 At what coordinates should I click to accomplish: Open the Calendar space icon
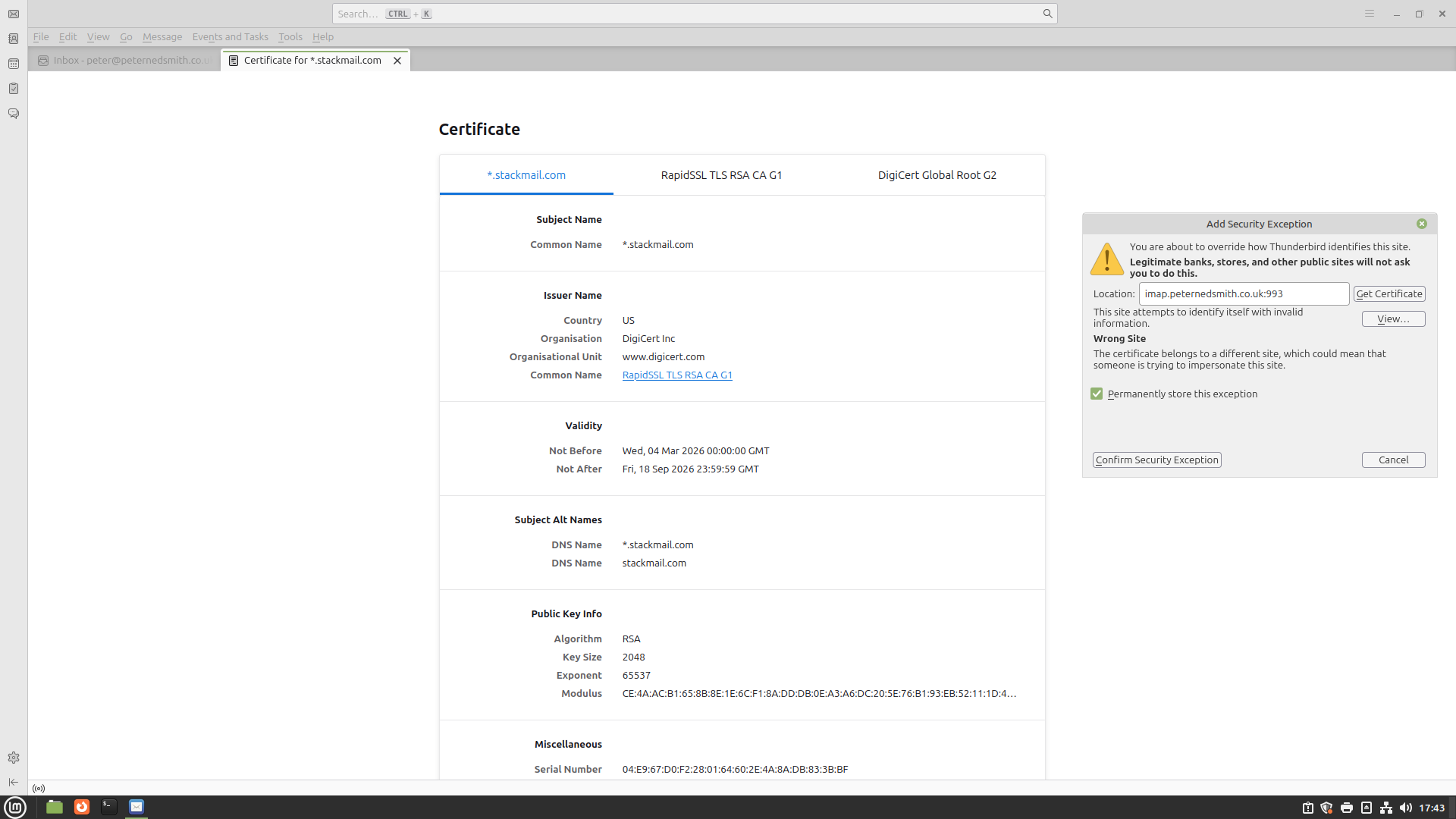pyautogui.click(x=14, y=64)
